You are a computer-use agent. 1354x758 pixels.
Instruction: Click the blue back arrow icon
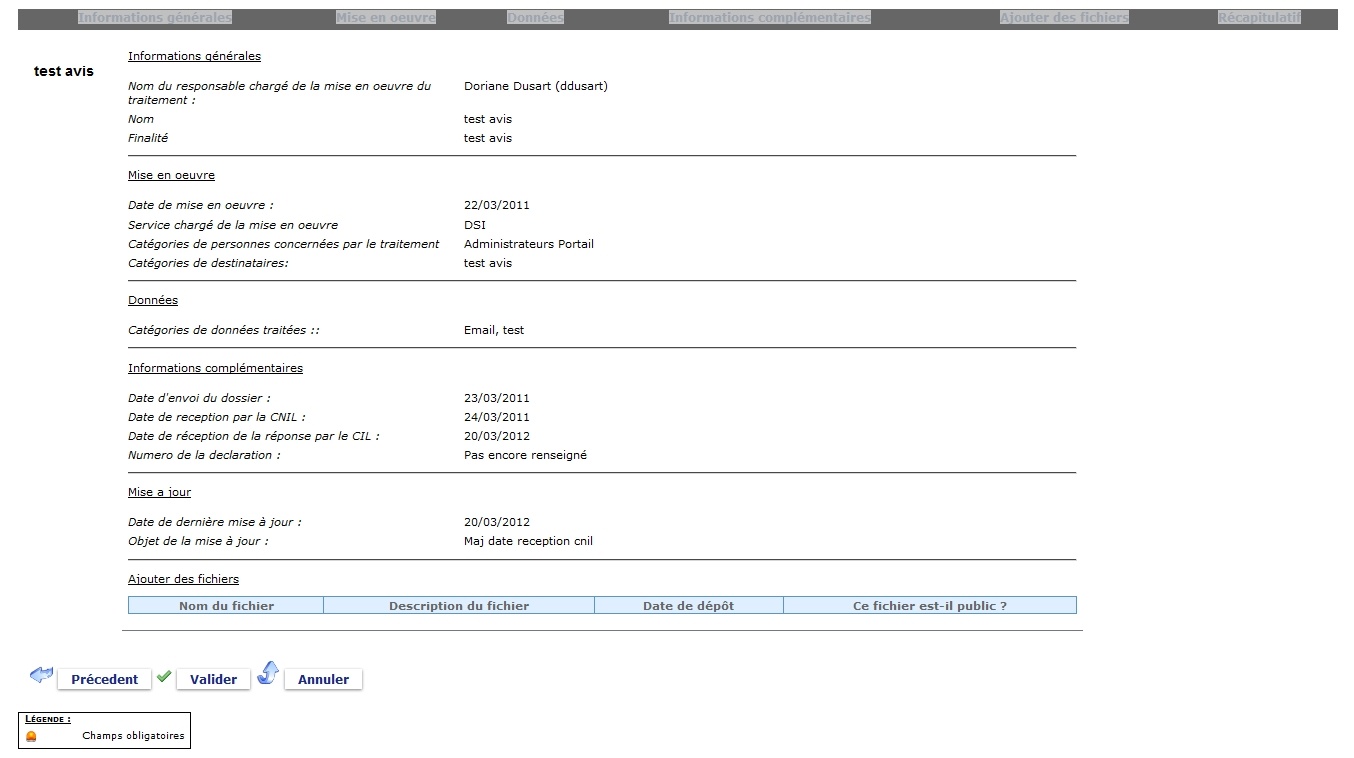(x=41, y=676)
